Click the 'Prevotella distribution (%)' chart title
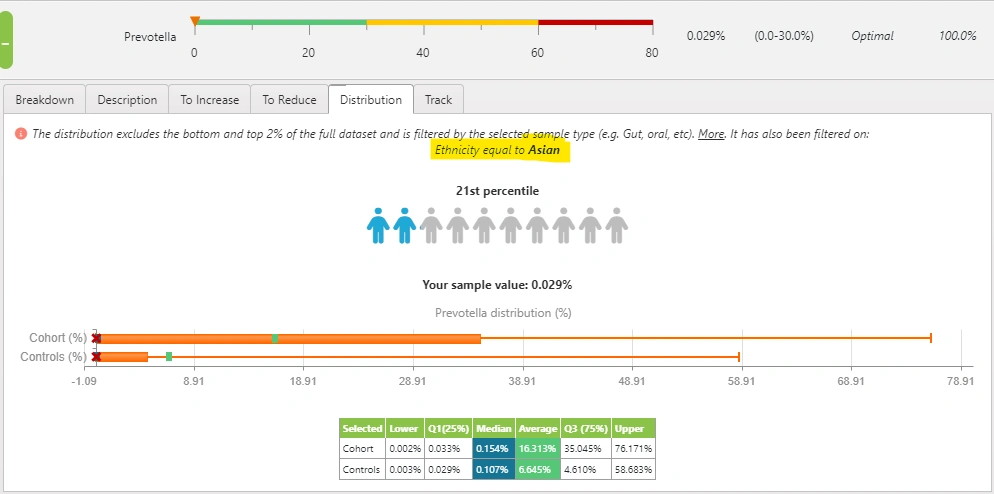Image resolution: width=994 pixels, height=494 pixels. (503, 313)
